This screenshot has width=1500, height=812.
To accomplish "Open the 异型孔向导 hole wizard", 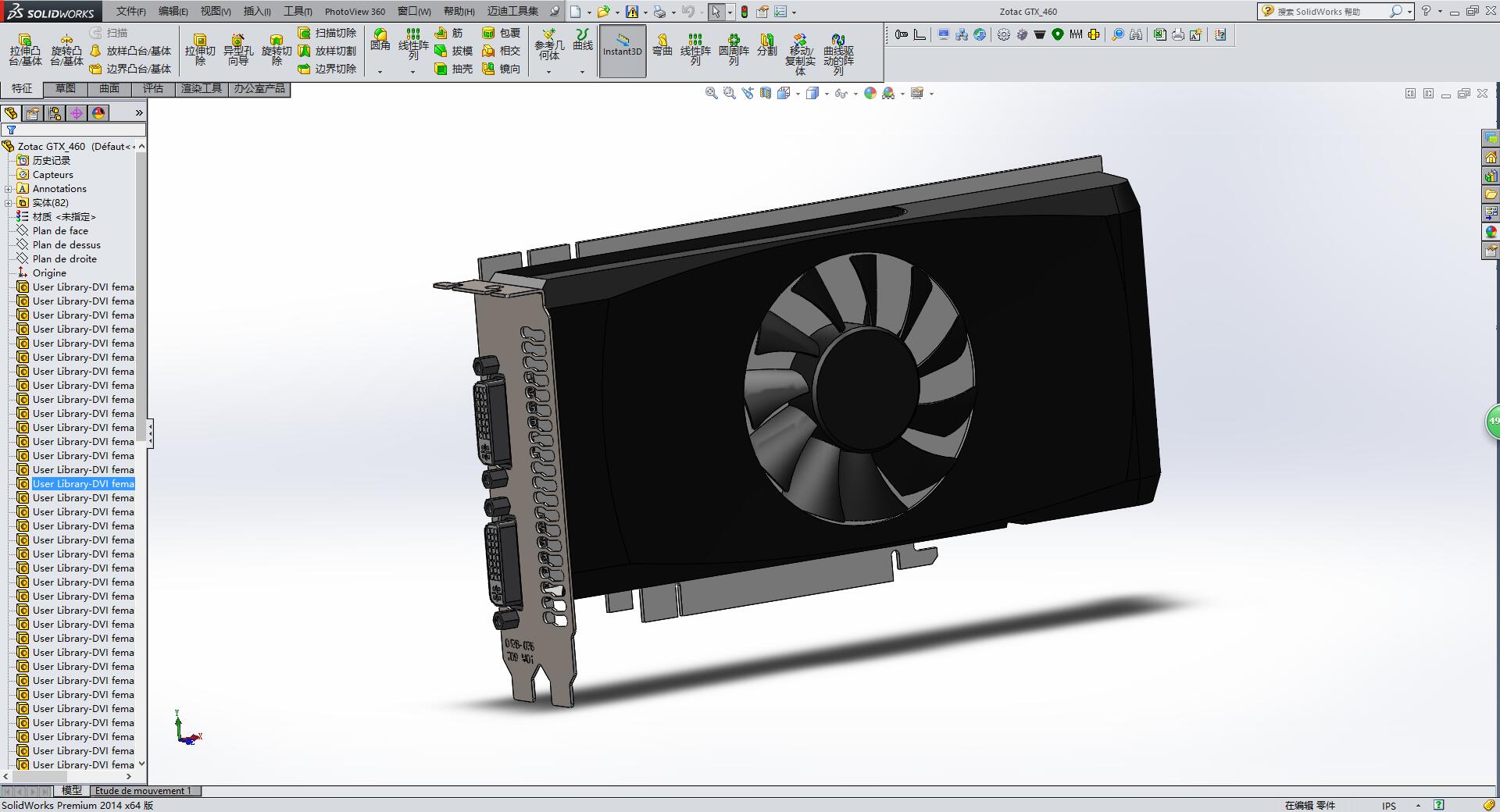I will coord(238,50).
